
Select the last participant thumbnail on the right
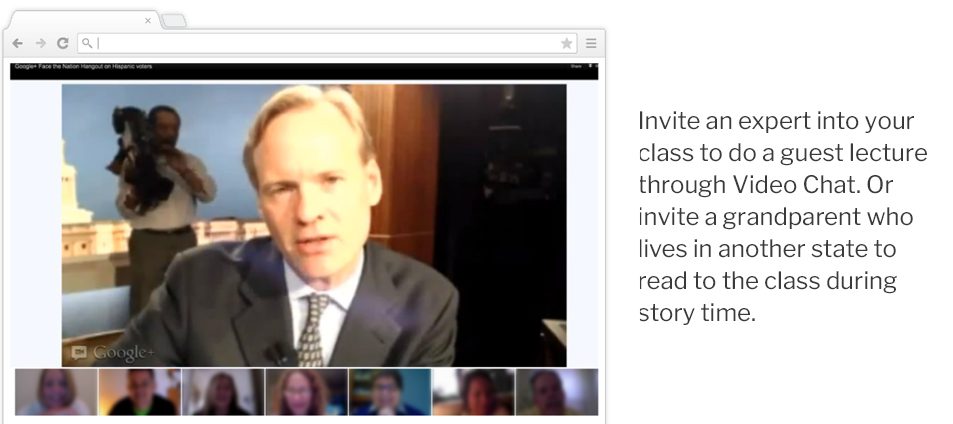(557, 392)
